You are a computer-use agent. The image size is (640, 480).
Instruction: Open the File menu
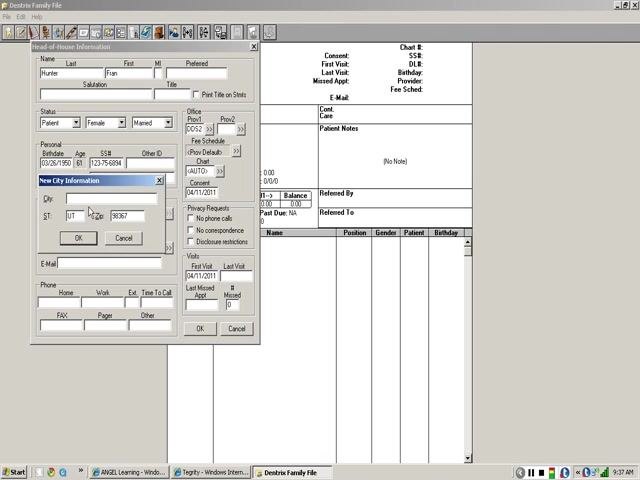click(7, 17)
